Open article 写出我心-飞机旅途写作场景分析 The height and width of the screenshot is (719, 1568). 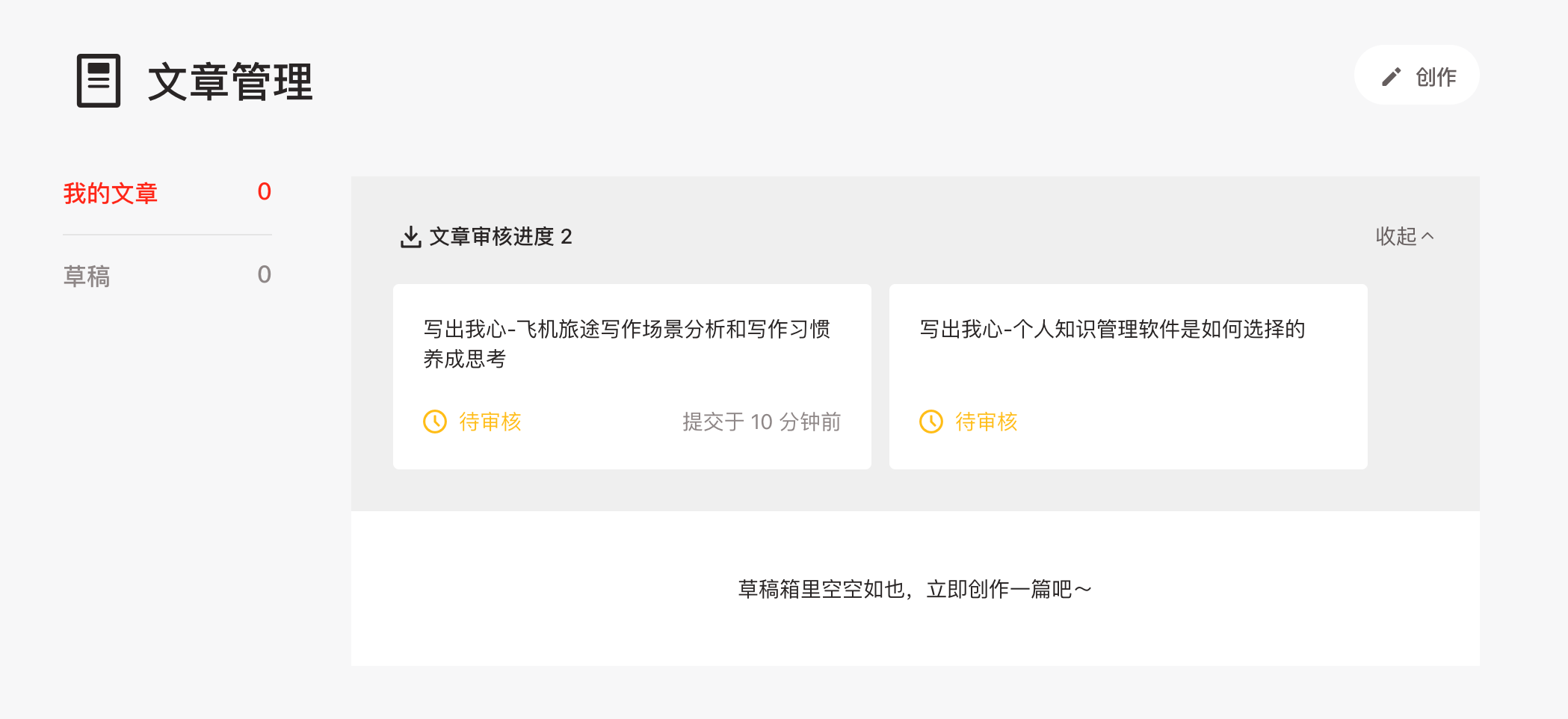click(x=626, y=344)
